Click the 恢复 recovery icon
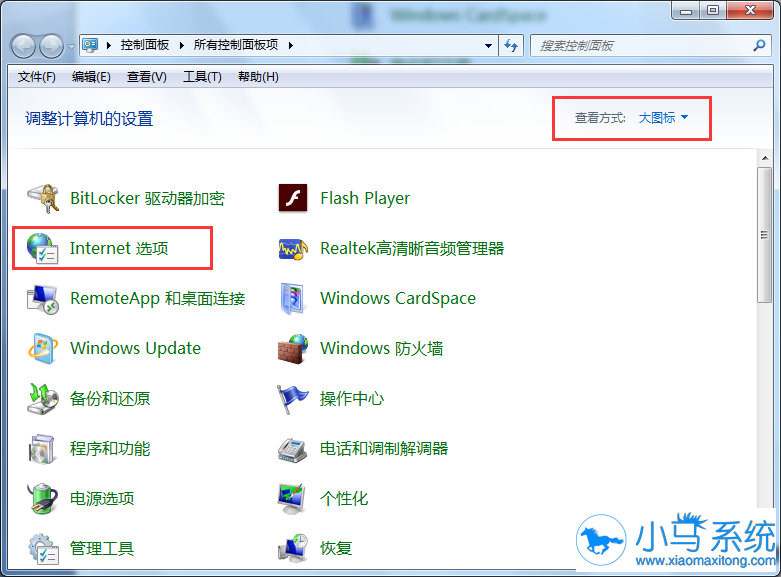This screenshot has width=781, height=577. [x=292, y=549]
